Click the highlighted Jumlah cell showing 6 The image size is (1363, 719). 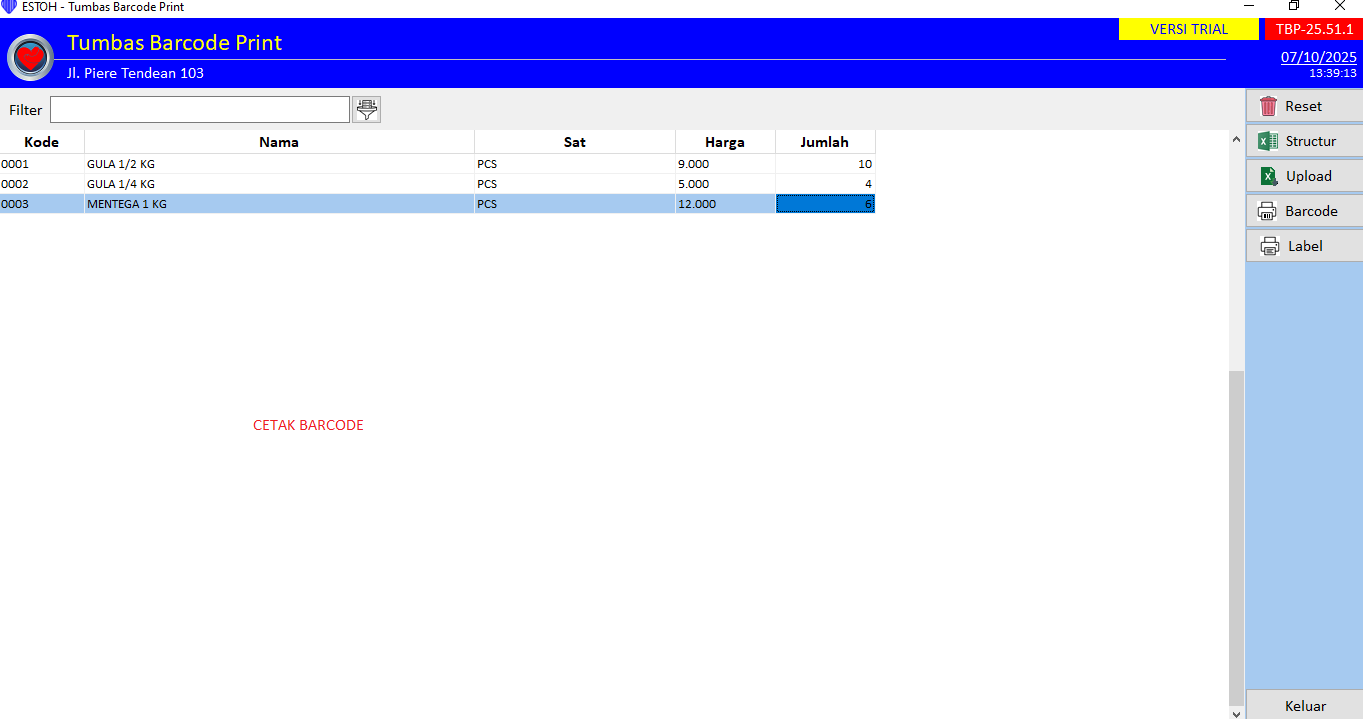coord(825,204)
